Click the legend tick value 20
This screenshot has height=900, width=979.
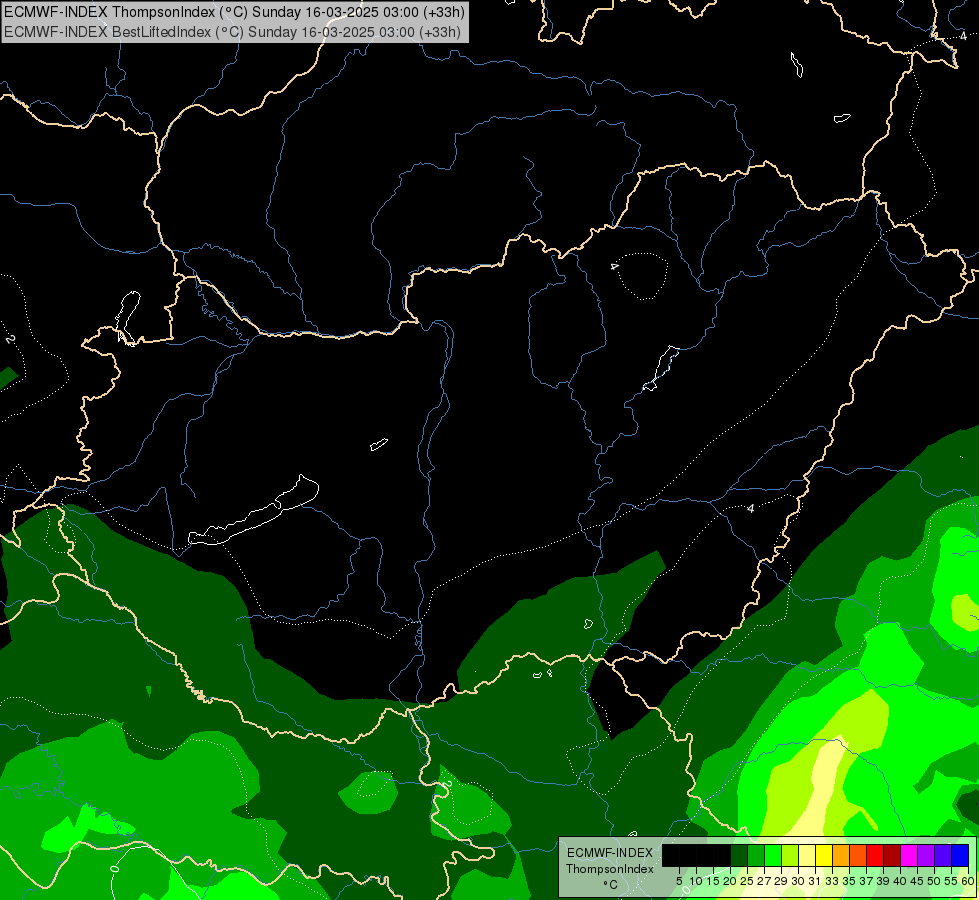[730, 881]
